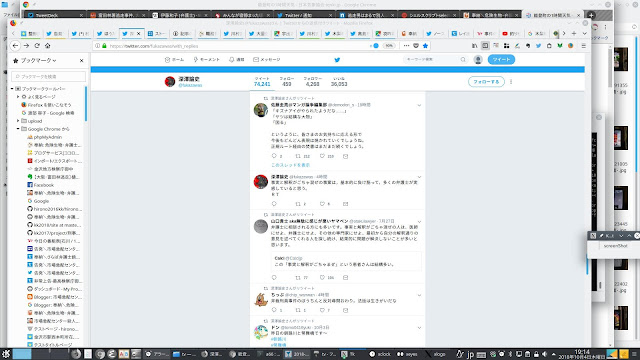Image resolution: width=640 pixels, height=360 pixels.
Task: Click このスレッドを表示 (show this thread) link
Action: coord(291,165)
